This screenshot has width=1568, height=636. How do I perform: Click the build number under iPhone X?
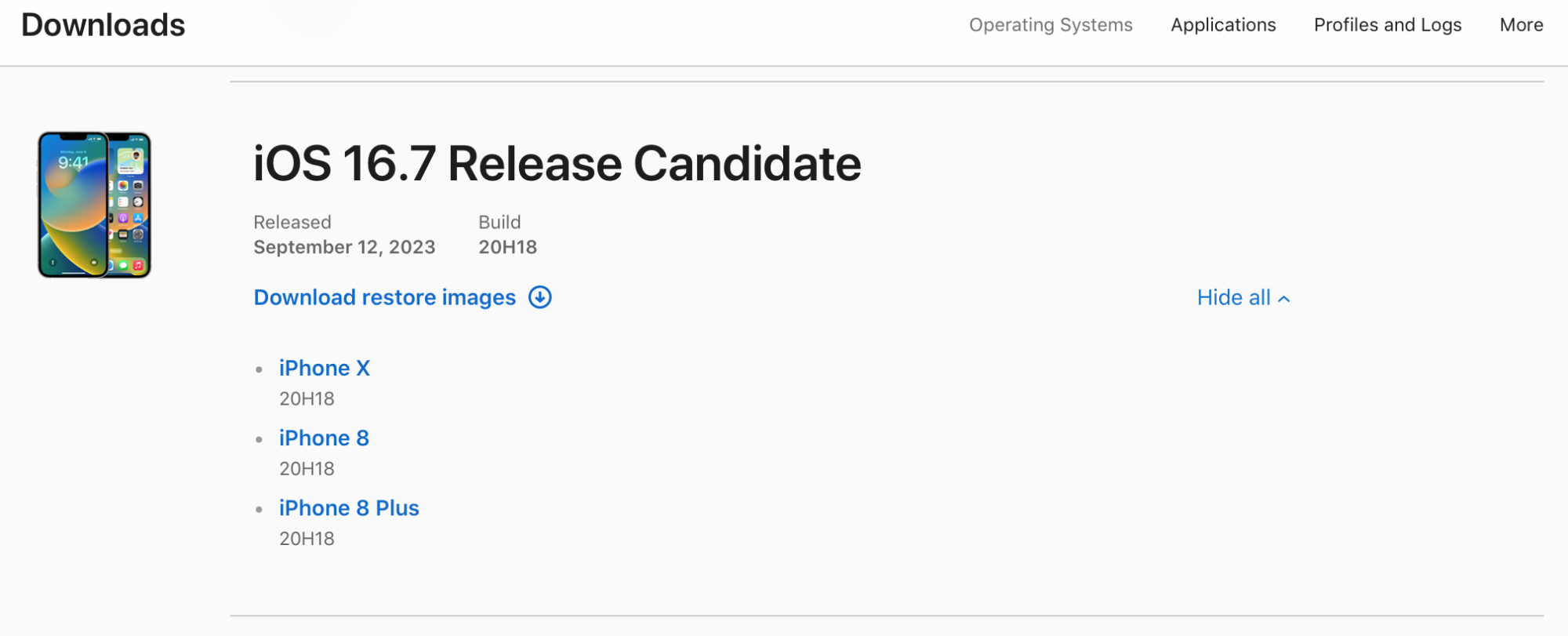(307, 399)
